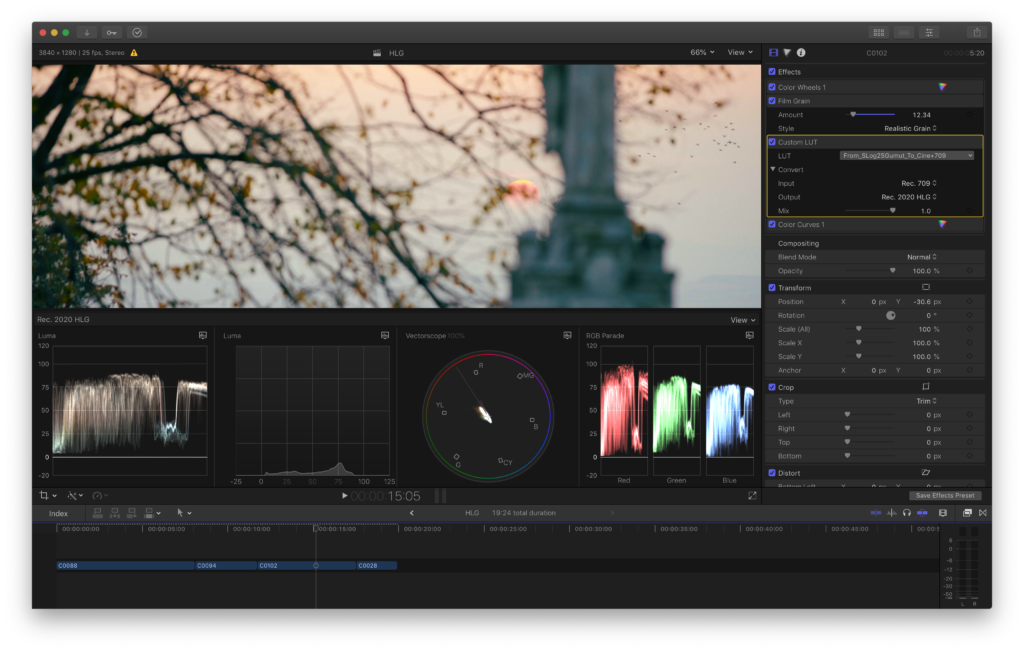This screenshot has height=651, width=1024.
Task: Click the append clip icon
Action: click(x=132, y=513)
